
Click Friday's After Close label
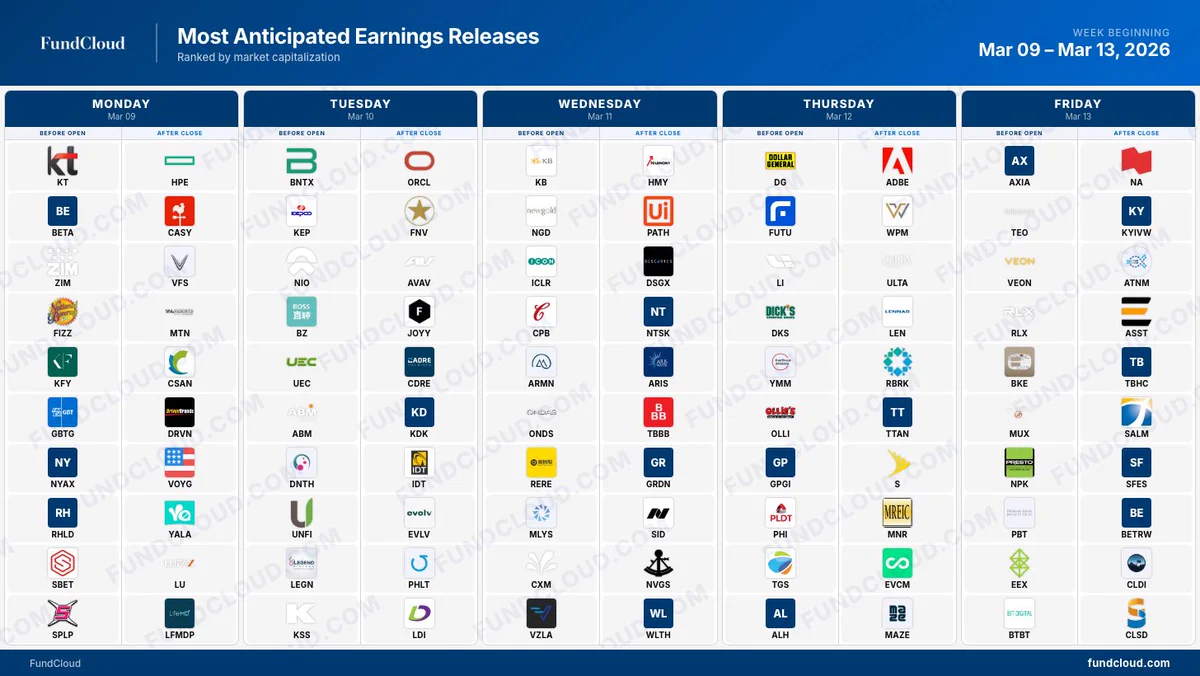1137,133
